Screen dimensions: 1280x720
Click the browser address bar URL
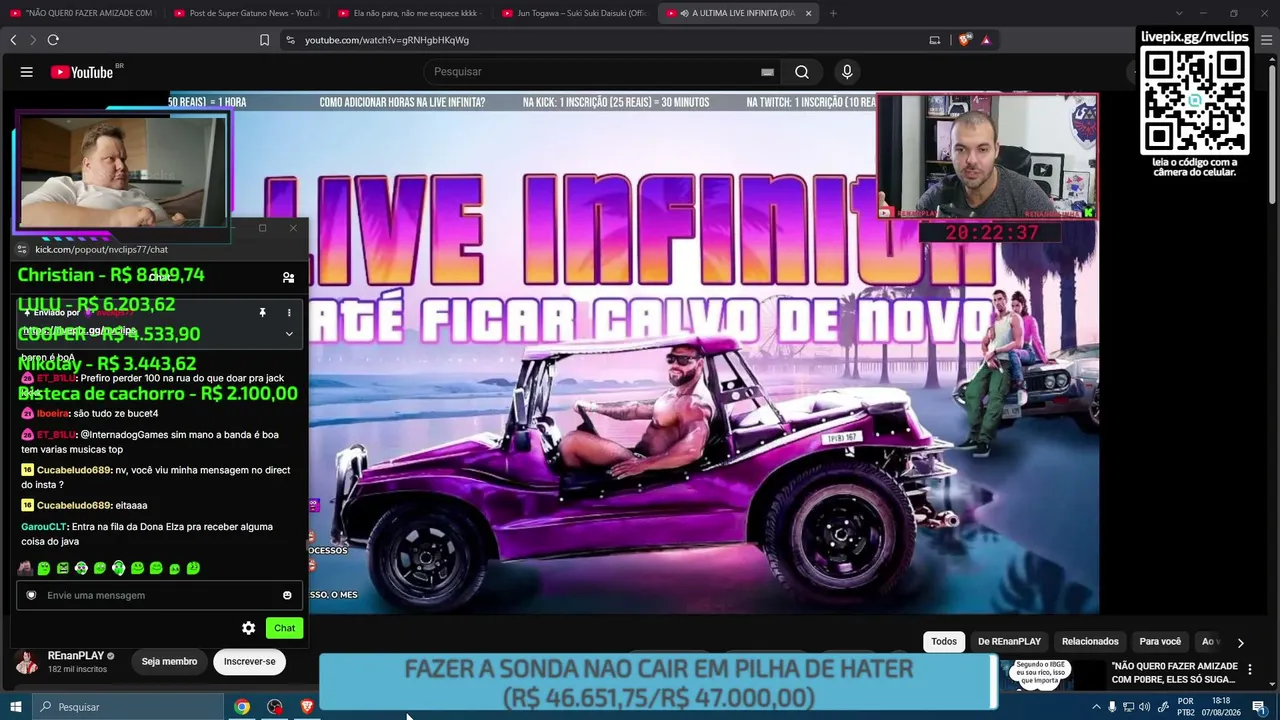pos(387,40)
